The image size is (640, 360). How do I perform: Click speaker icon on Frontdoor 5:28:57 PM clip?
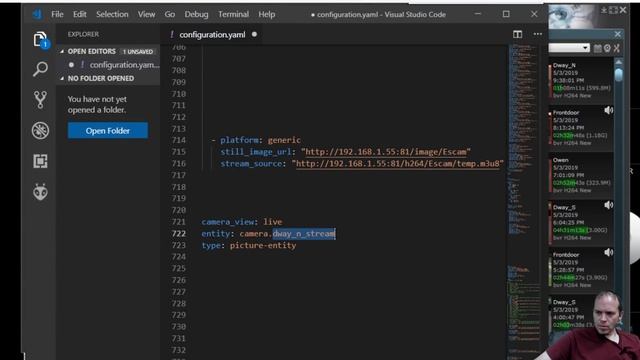tap(608, 252)
